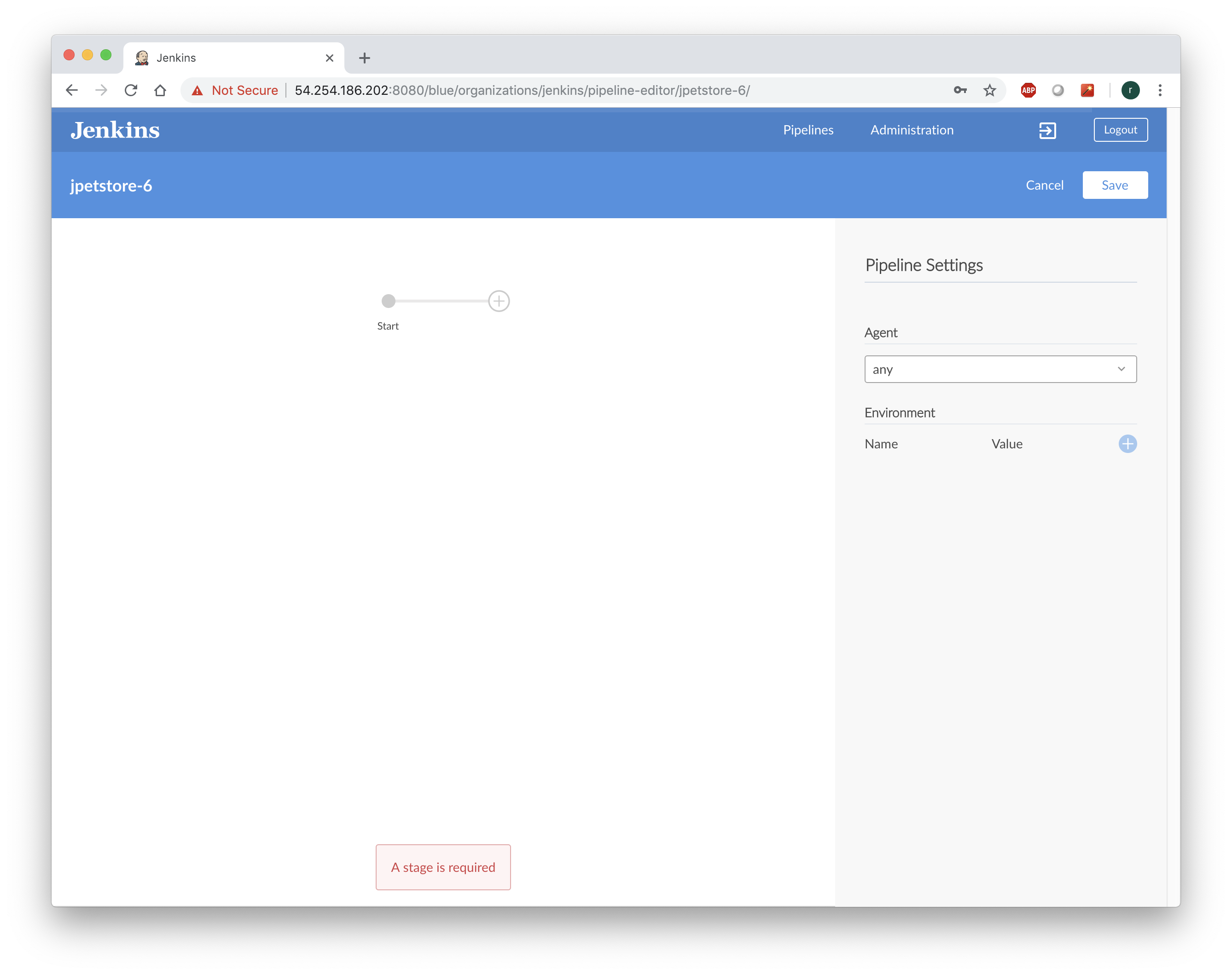
Task: Click the Cancel button
Action: coord(1045,184)
